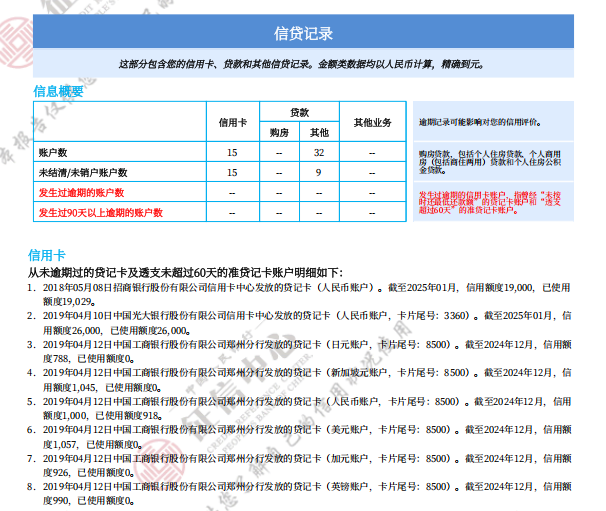Click the 其他业务 column header
606x511 pixels.
pos(373,123)
